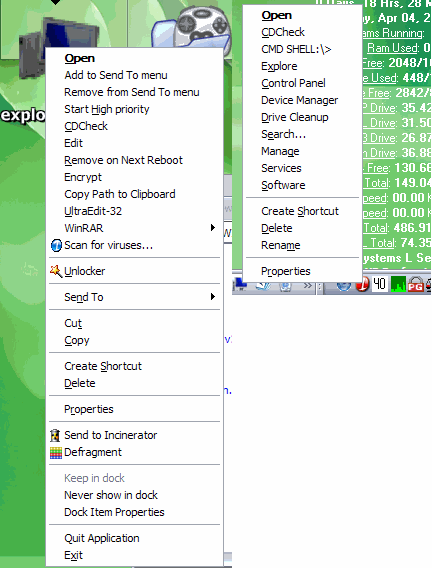Viewport: 432px width, 568px height.
Task: Choose Delete in the menu with Defragment
Action: [x=134, y=383]
